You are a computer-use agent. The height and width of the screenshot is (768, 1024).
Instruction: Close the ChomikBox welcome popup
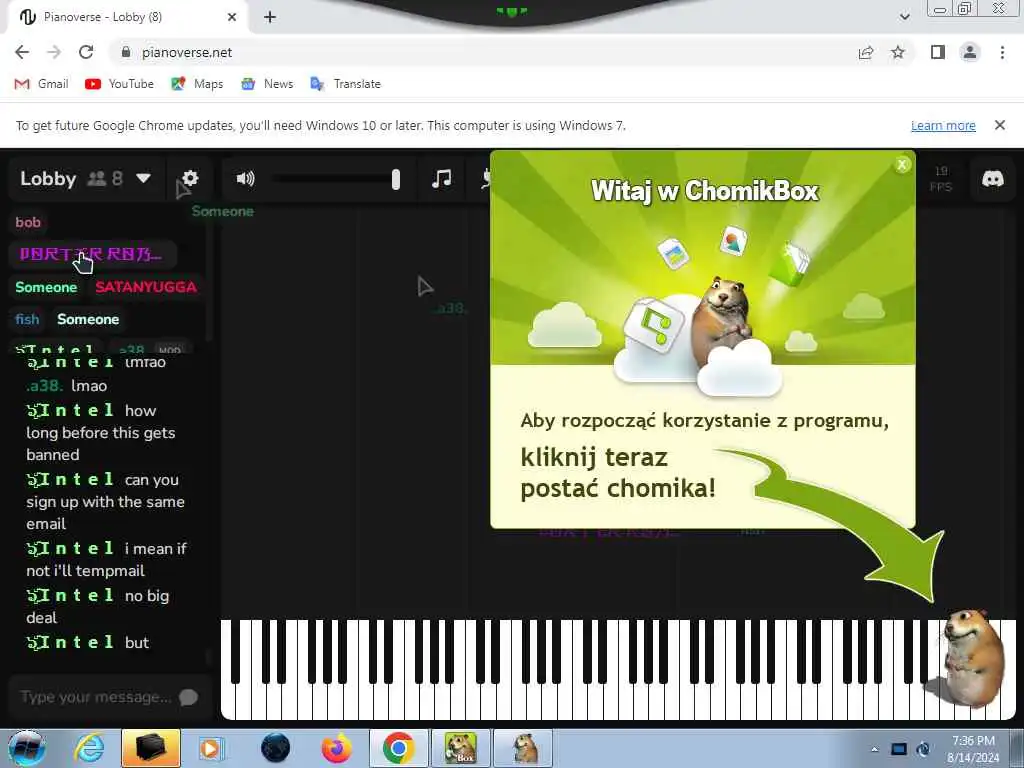pyautogui.click(x=902, y=165)
